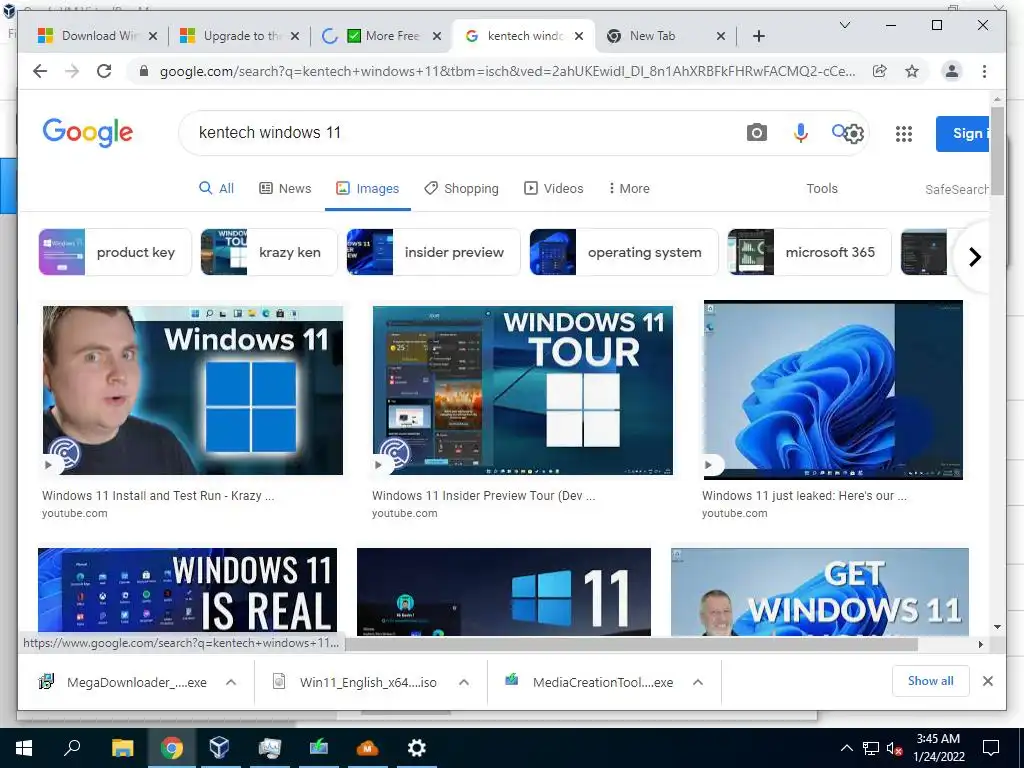Close the downloads bar
This screenshot has width=1024, height=768.
click(987, 681)
